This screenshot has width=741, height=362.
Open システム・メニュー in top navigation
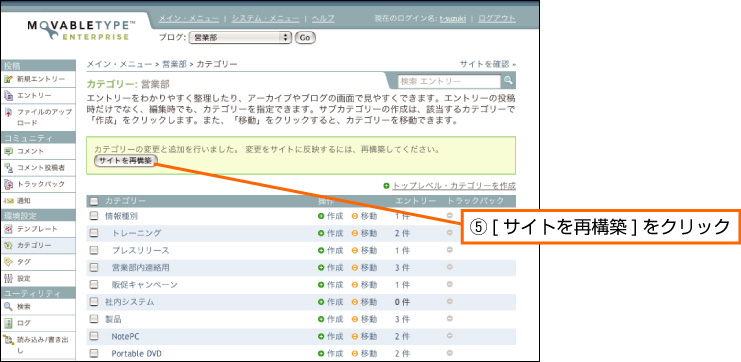coord(266,18)
